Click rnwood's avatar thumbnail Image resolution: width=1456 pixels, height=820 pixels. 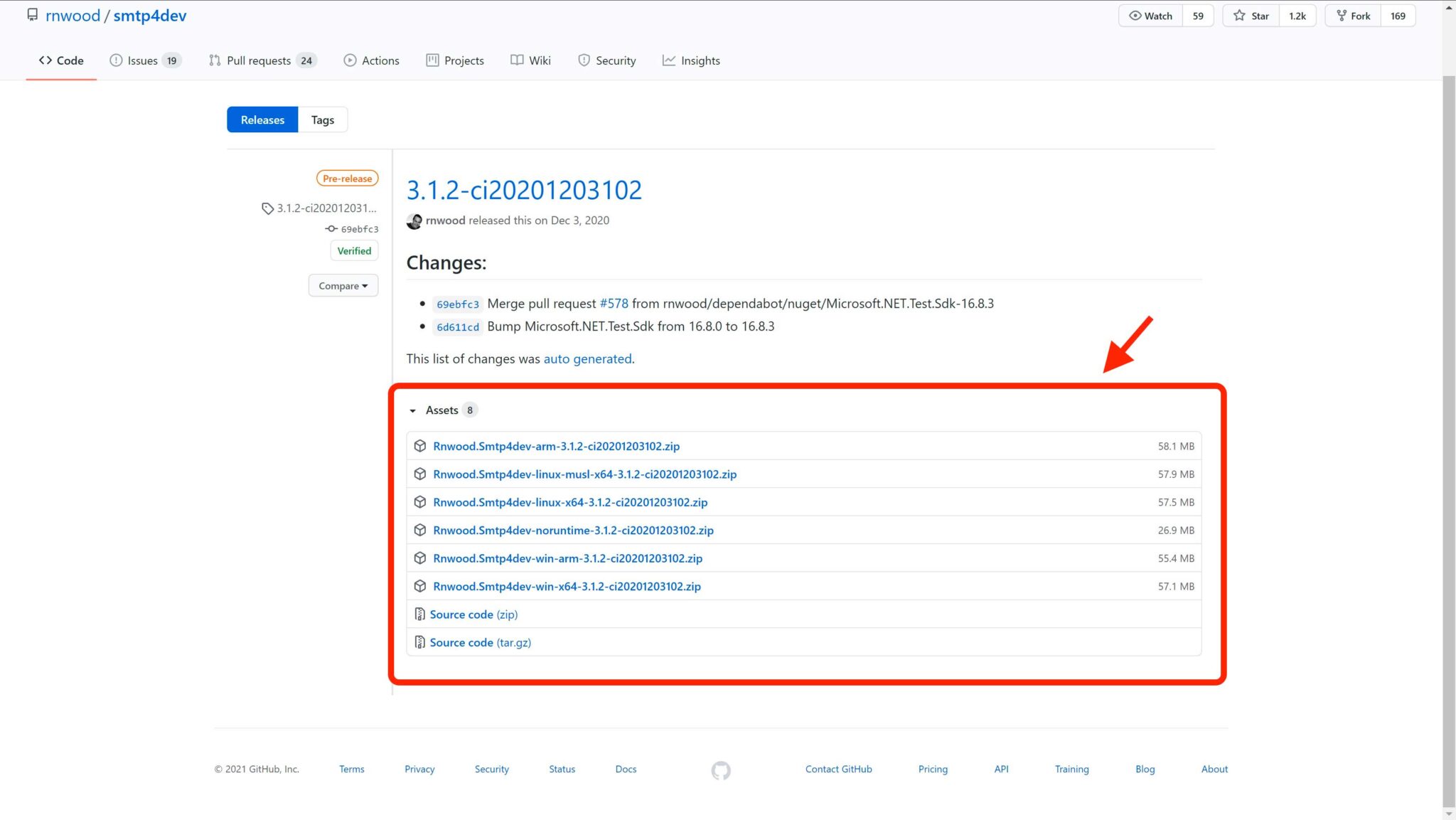[x=414, y=220]
